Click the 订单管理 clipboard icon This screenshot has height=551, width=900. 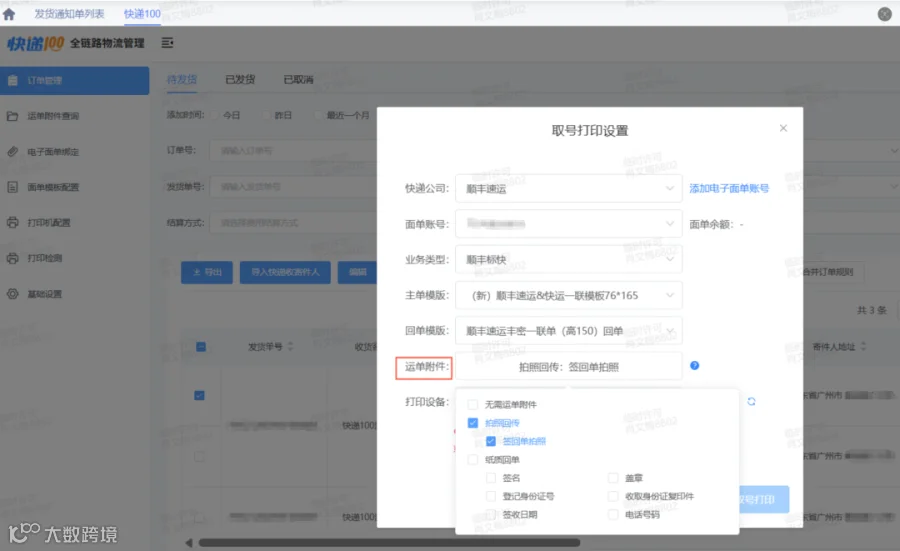click(13, 80)
